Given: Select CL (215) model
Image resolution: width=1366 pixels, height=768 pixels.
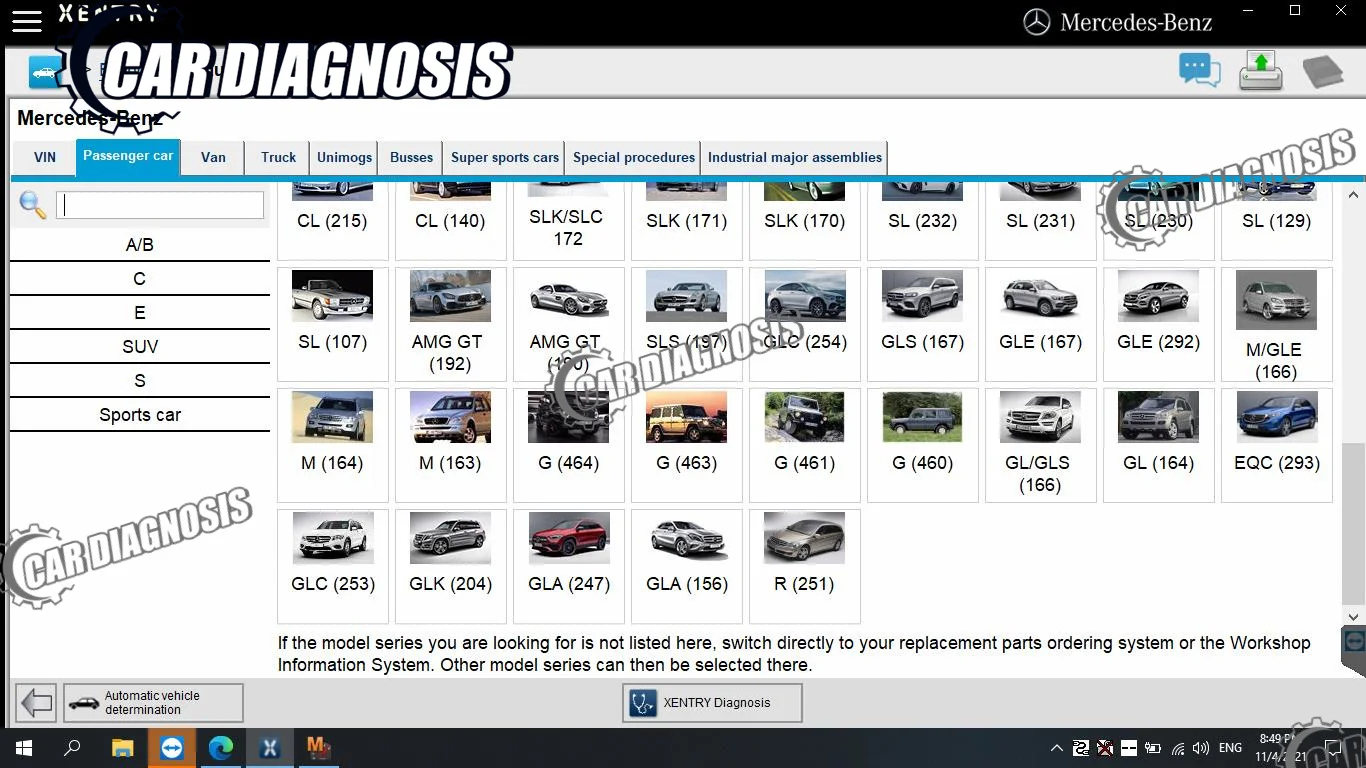Looking at the screenshot, I should click(333, 221).
